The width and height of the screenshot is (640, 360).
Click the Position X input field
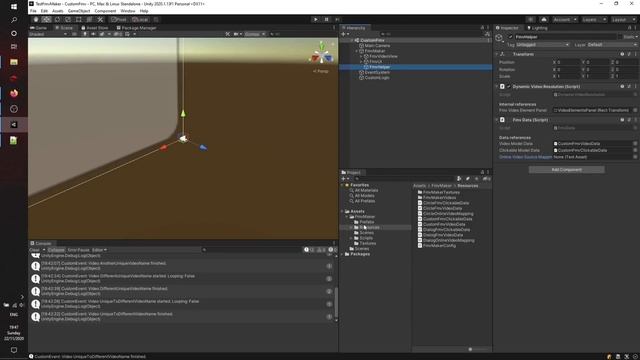click(569, 62)
